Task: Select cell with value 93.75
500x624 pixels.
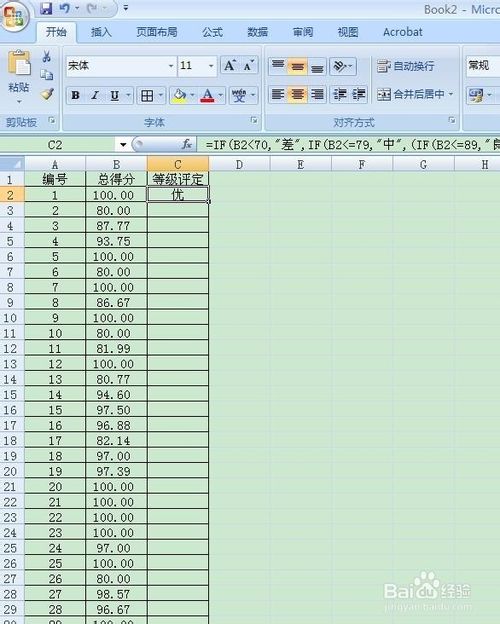Action: coord(116,241)
